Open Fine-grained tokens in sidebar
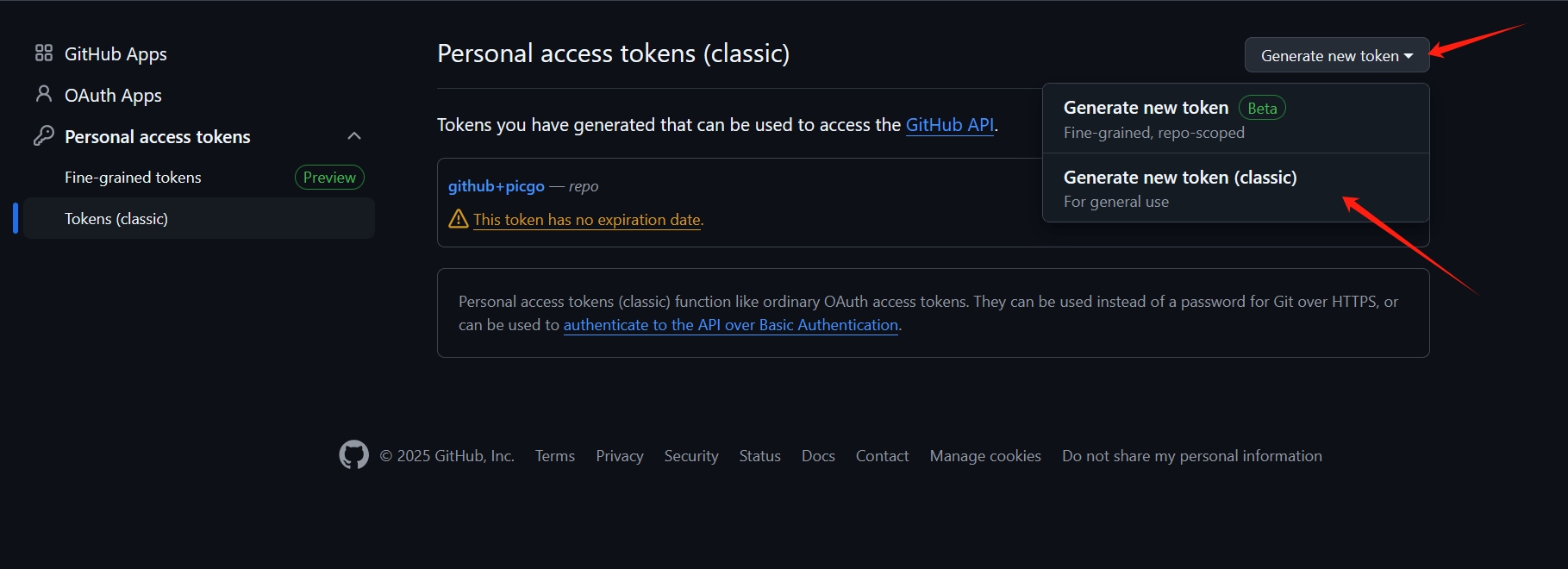Image resolution: width=1568 pixels, height=569 pixels. tap(133, 178)
